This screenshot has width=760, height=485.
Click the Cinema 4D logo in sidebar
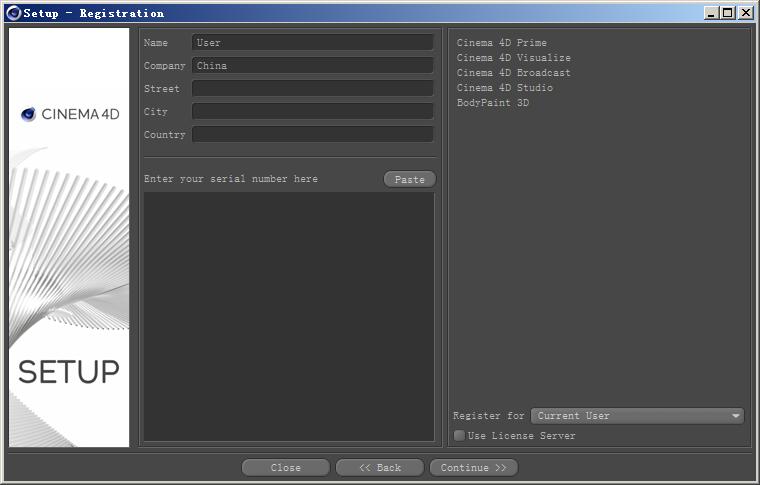70,114
